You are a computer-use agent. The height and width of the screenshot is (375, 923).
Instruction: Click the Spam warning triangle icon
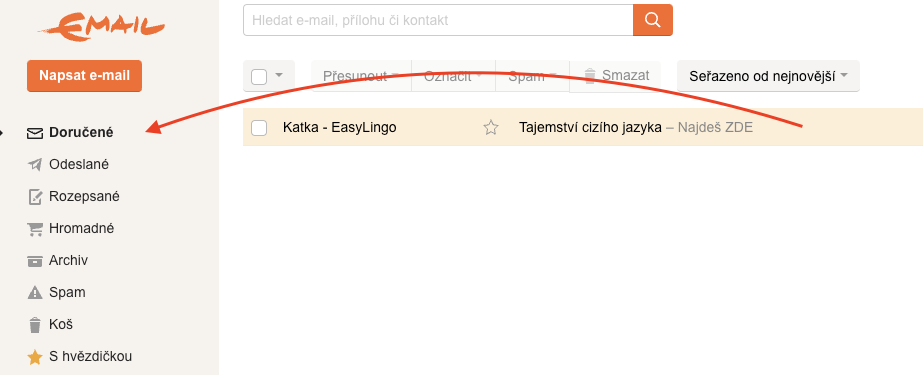(35, 293)
